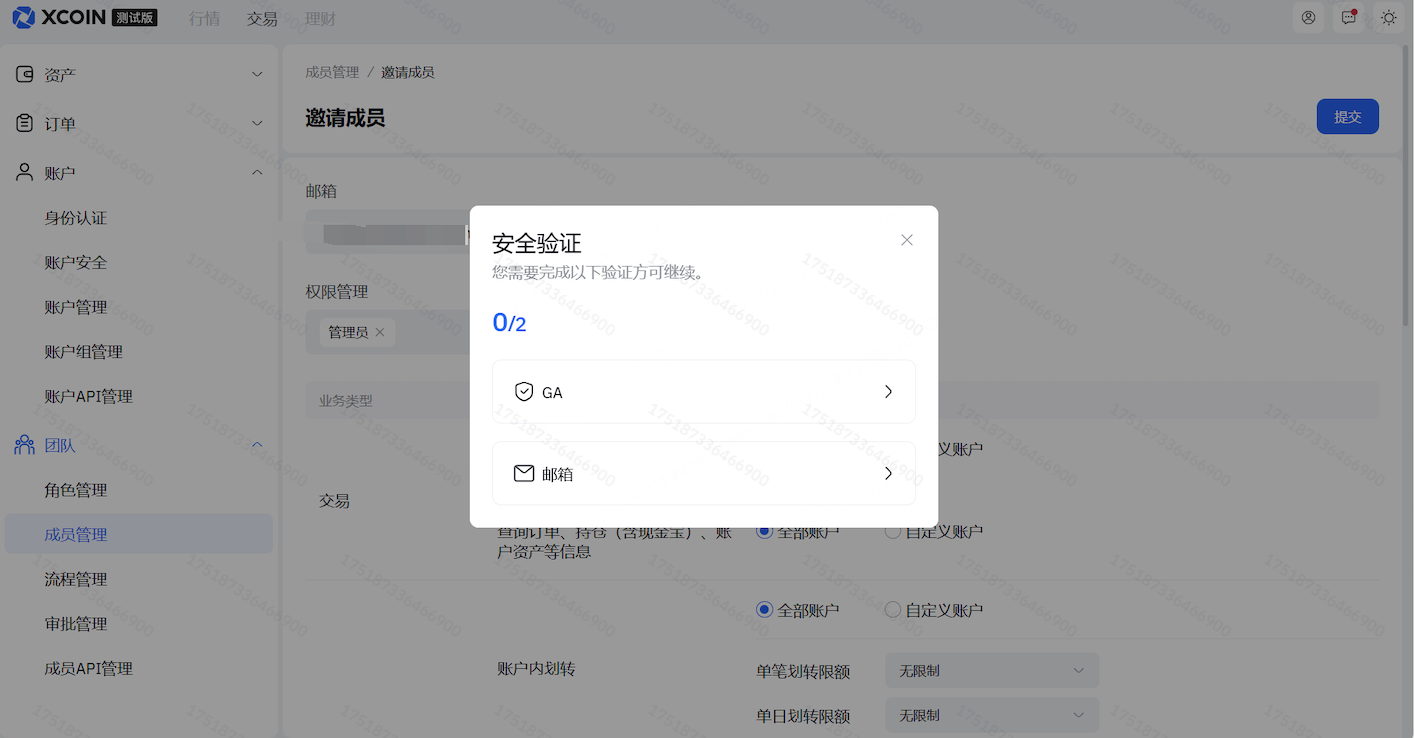
Task: Click the 提交 button
Action: pos(1347,117)
